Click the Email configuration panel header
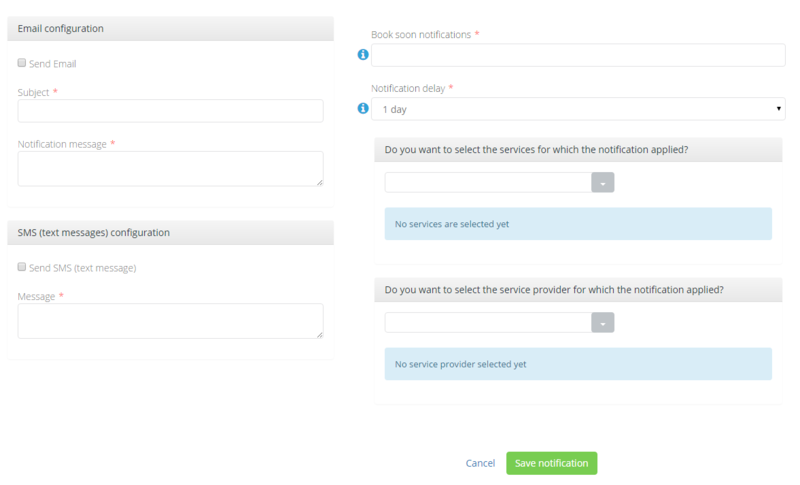 (x=170, y=29)
